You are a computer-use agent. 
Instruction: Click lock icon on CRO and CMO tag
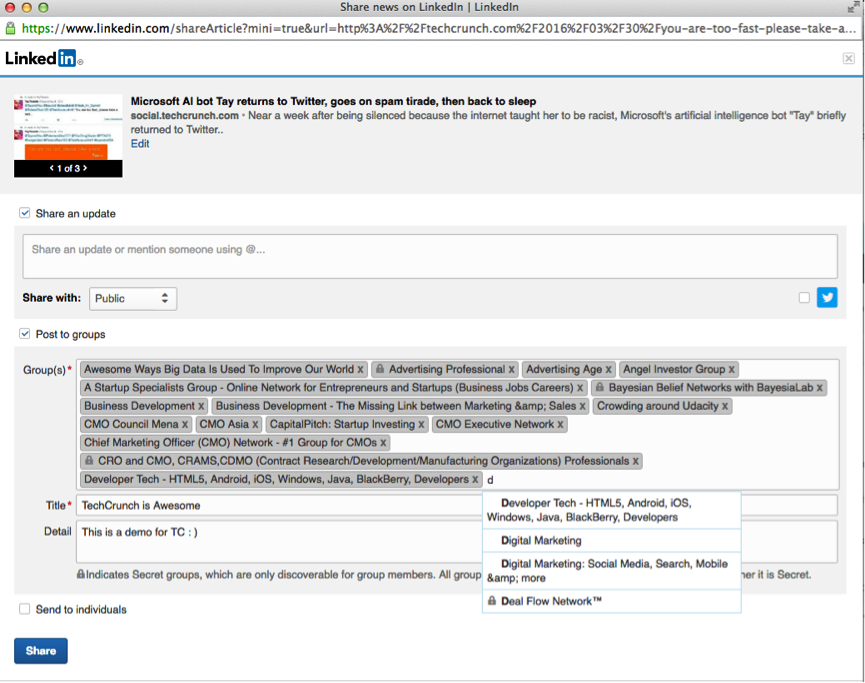[x=89, y=460]
